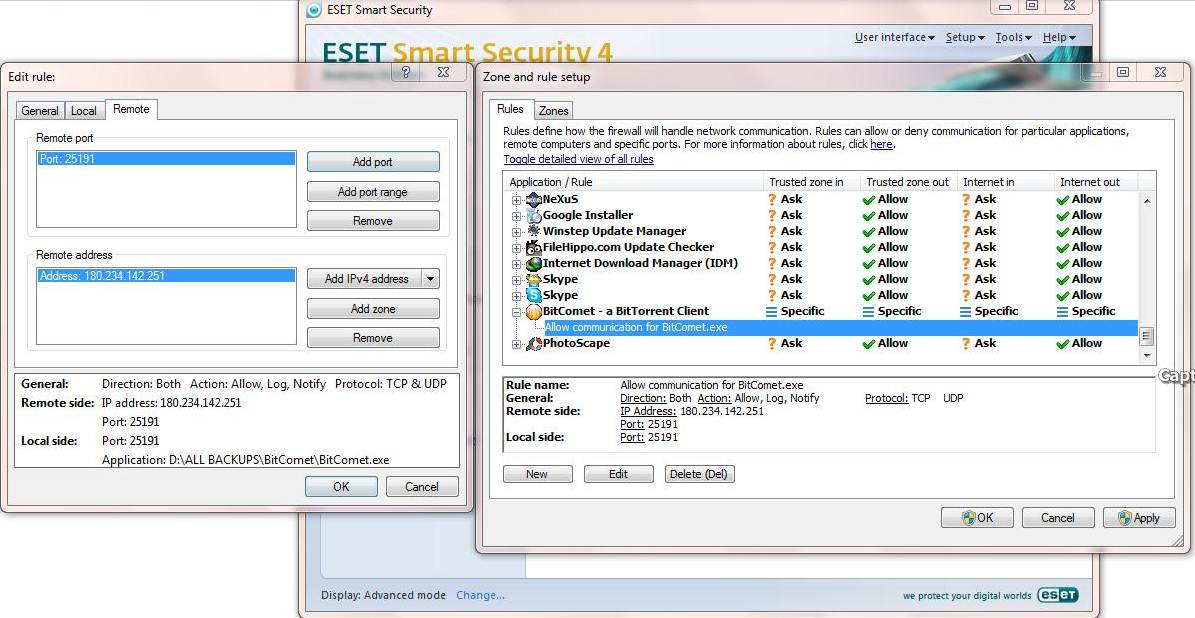
Task: Click the ESET Smart Security title bar icon
Action: [x=313, y=10]
